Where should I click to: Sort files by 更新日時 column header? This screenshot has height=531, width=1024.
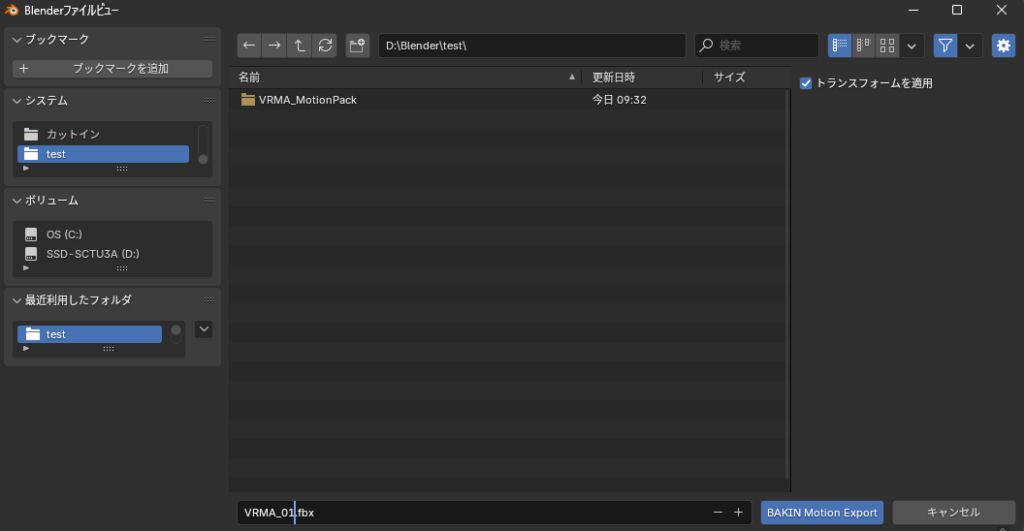click(x=614, y=77)
